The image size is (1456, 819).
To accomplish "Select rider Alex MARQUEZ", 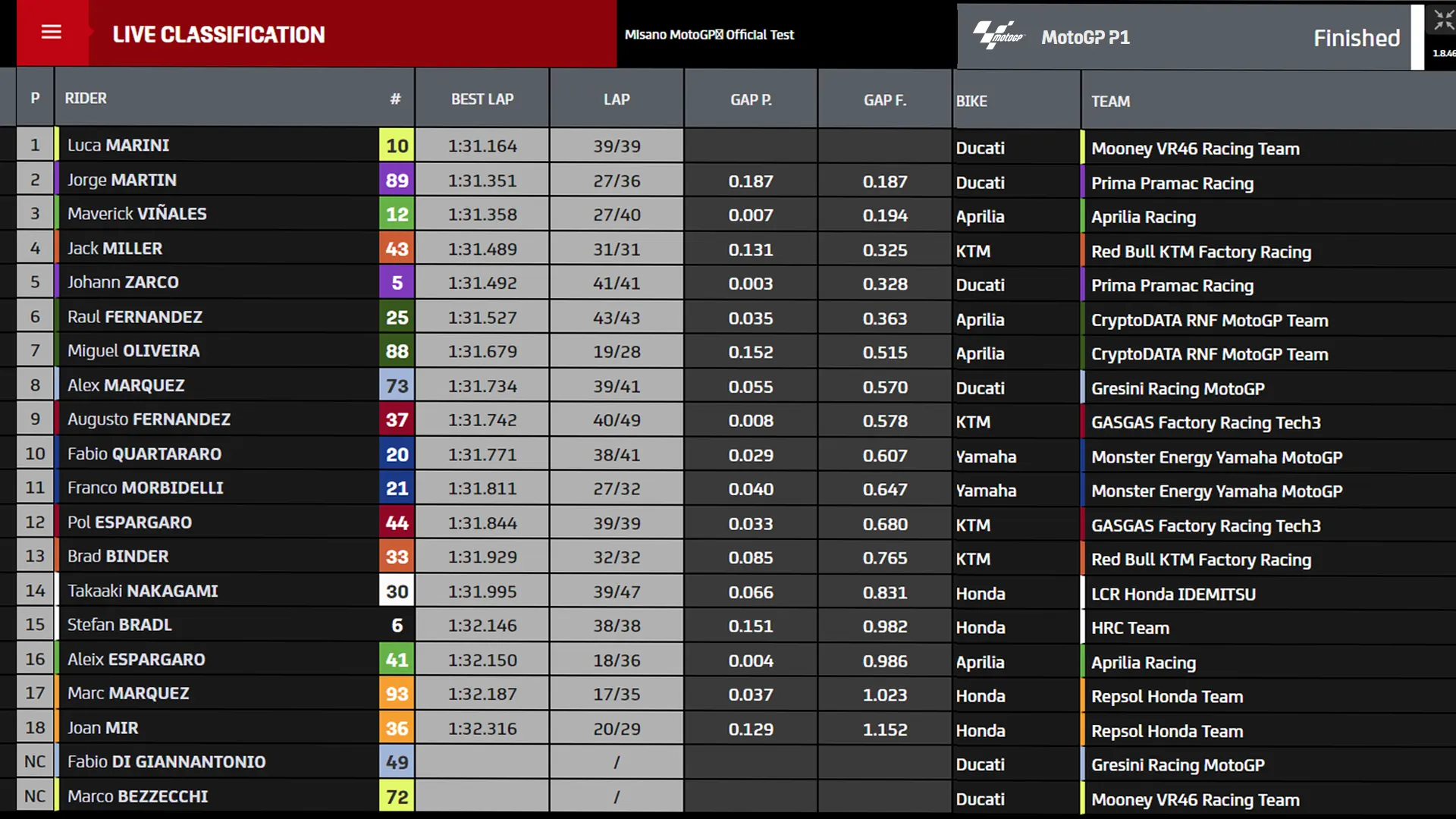I will tap(126, 386).
